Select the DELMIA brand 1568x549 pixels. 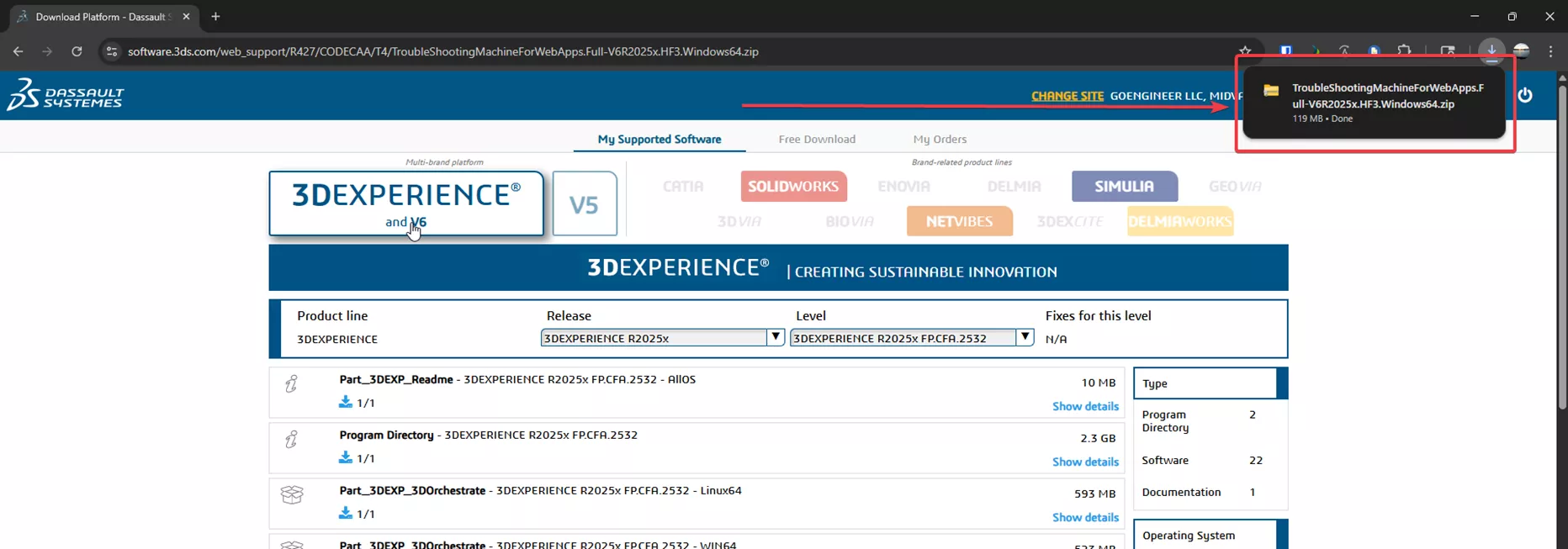coord(1014,186)
